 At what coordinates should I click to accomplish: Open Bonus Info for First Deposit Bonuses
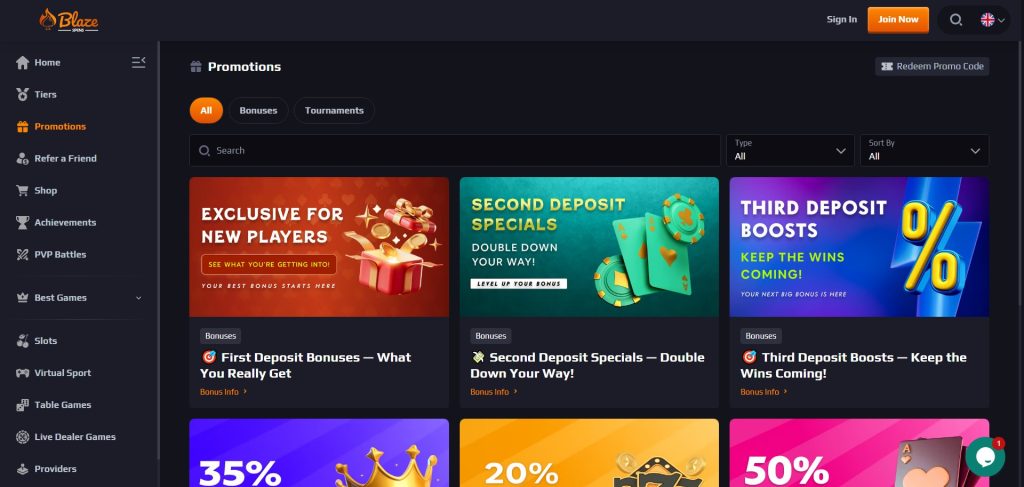coord(223,392)
